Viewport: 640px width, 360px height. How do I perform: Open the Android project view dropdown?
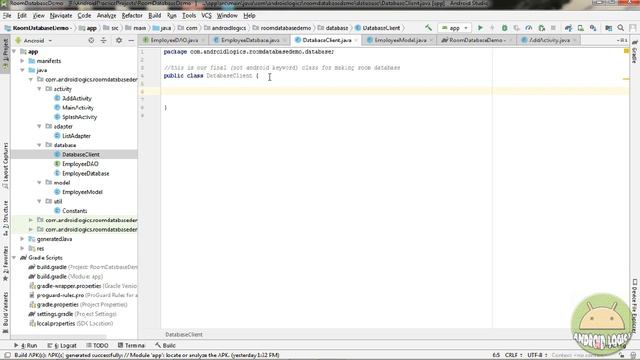34,40
